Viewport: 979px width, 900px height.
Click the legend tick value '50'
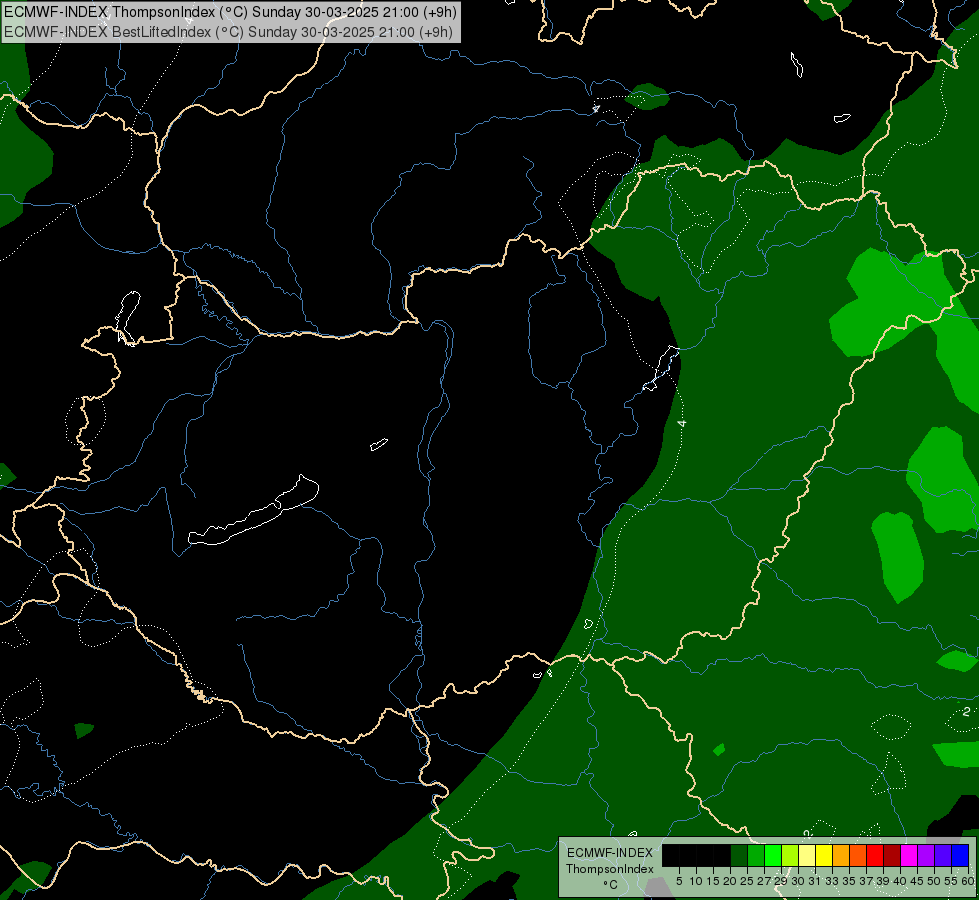(x=934, y=881)
